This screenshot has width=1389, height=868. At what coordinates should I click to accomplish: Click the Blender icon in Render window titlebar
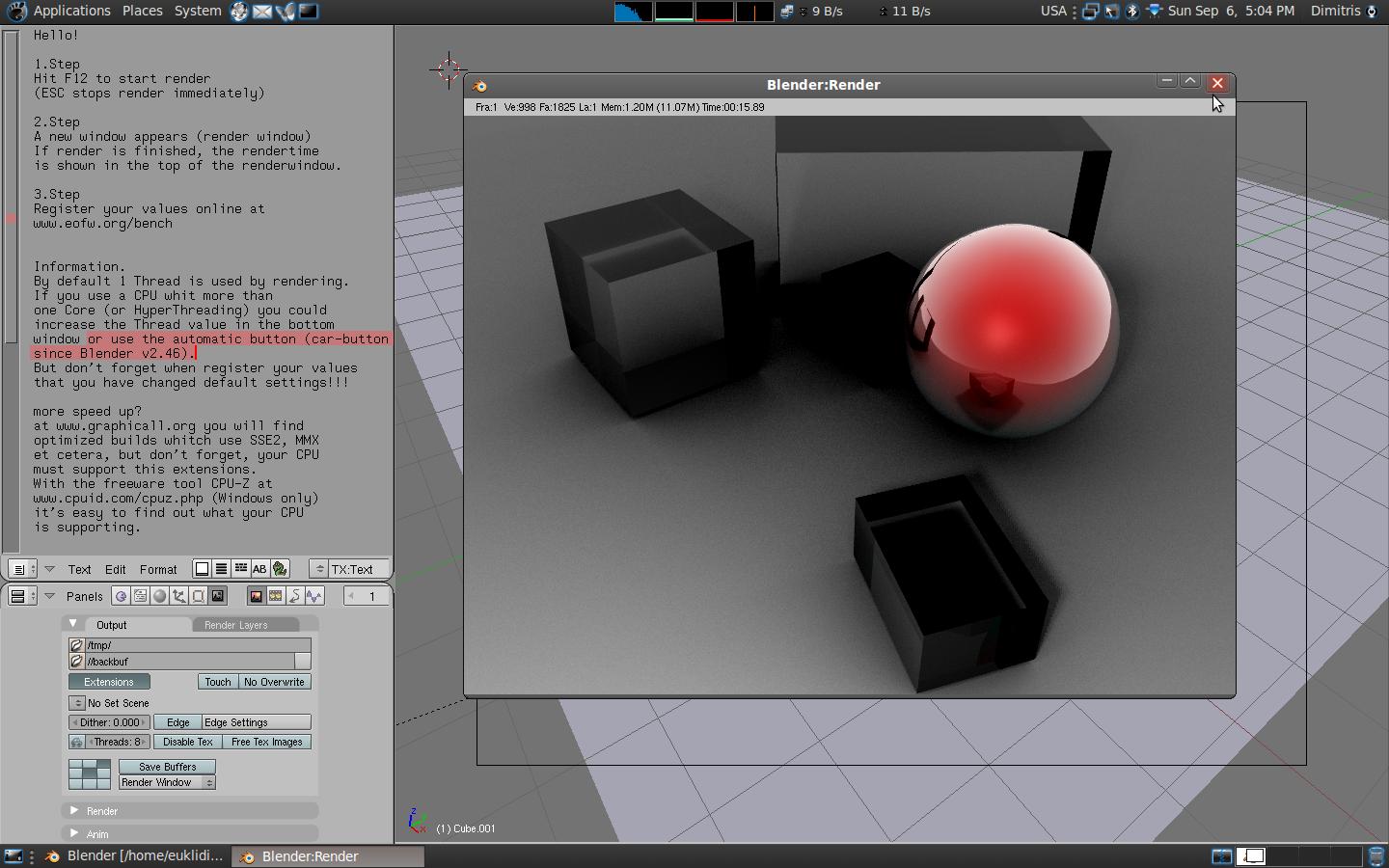coord(479,85)
